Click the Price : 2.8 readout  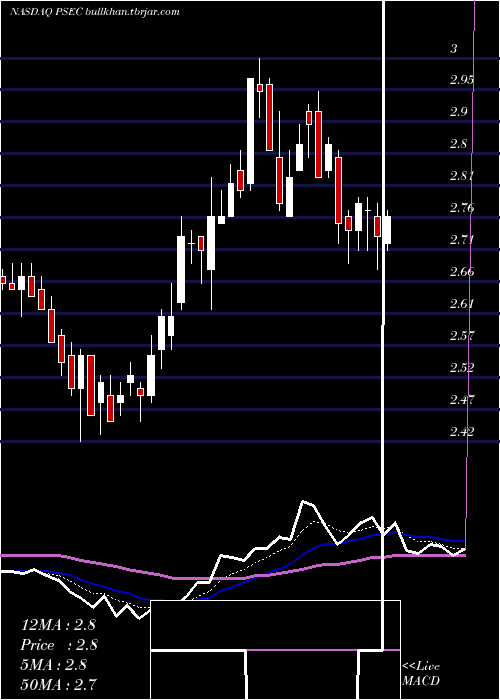tap(59, 645)
